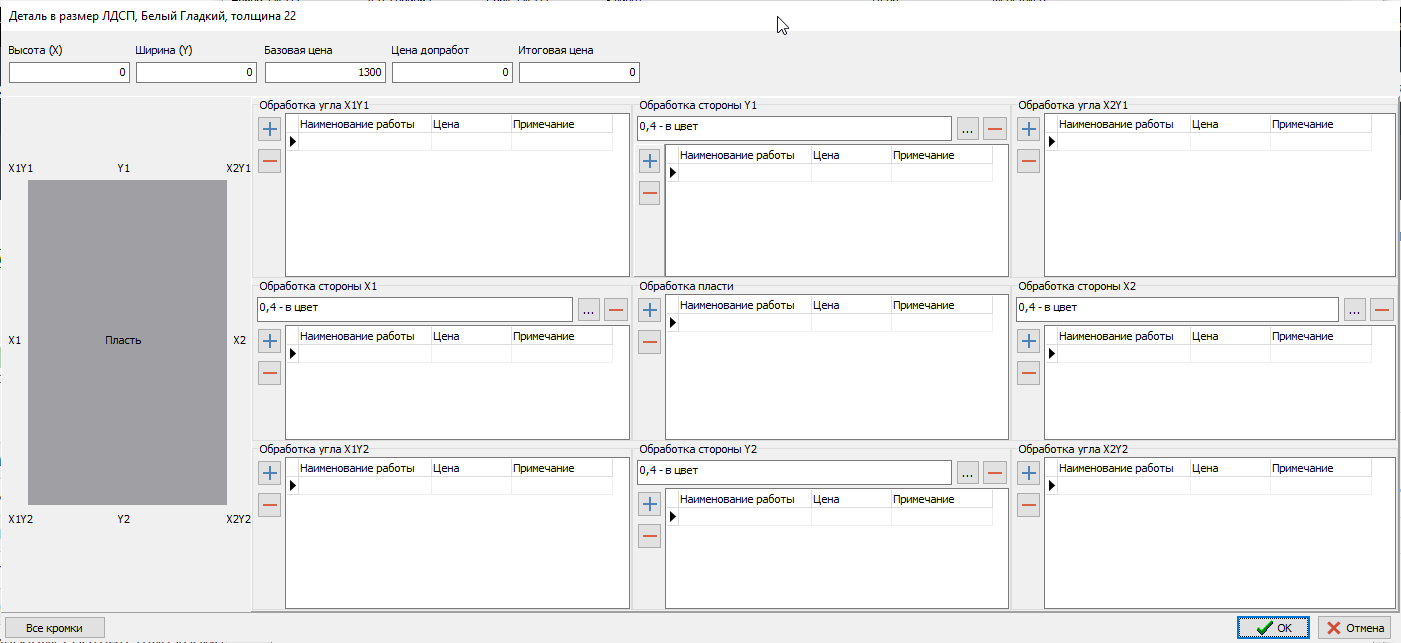Remove a work row from side X2 table
1401x643 pixels.
[x=1028, y=373]
